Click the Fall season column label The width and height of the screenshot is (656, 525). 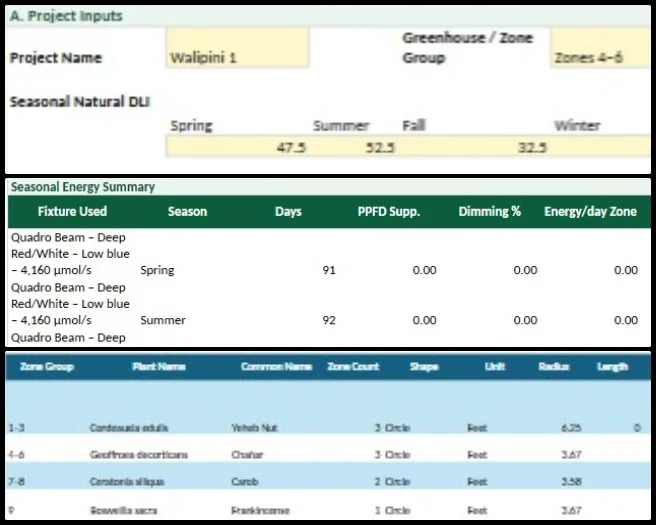(x=414, y=125)
